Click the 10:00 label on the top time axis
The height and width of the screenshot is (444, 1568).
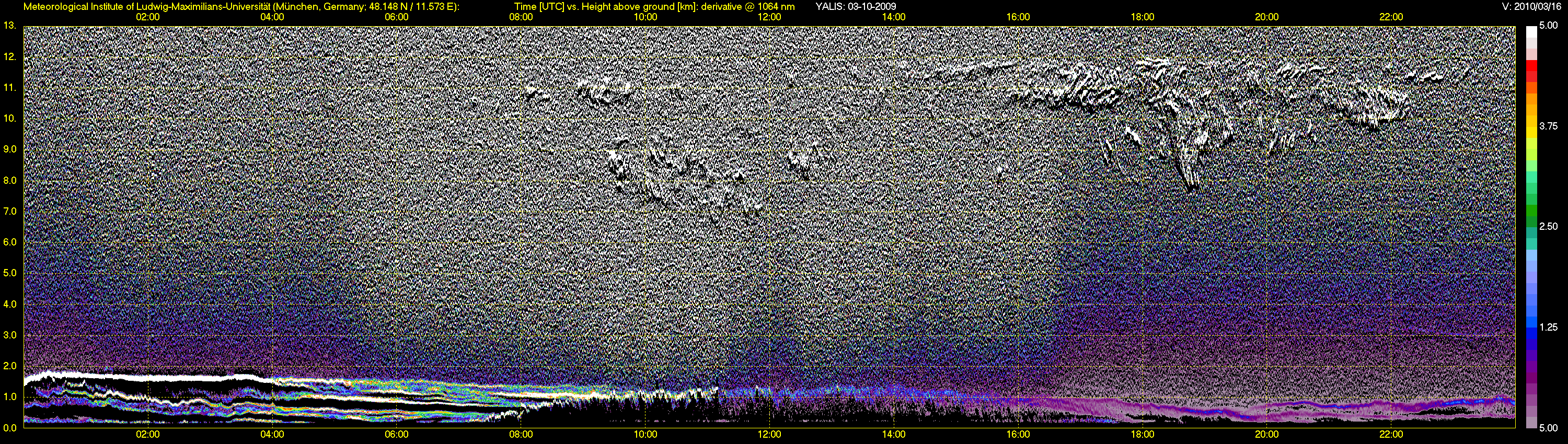645,17
